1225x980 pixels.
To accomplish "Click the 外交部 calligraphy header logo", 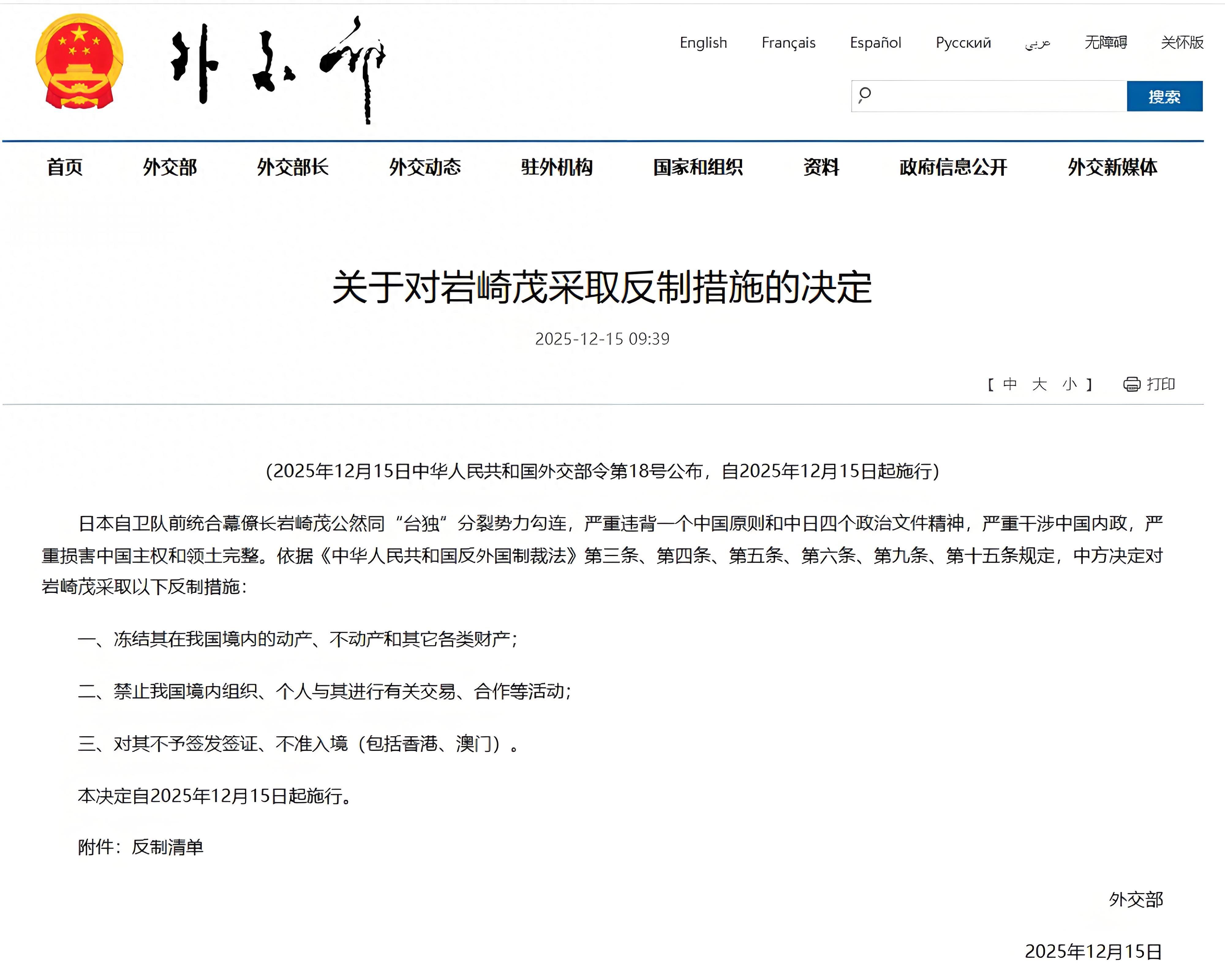I will (278, 69).
